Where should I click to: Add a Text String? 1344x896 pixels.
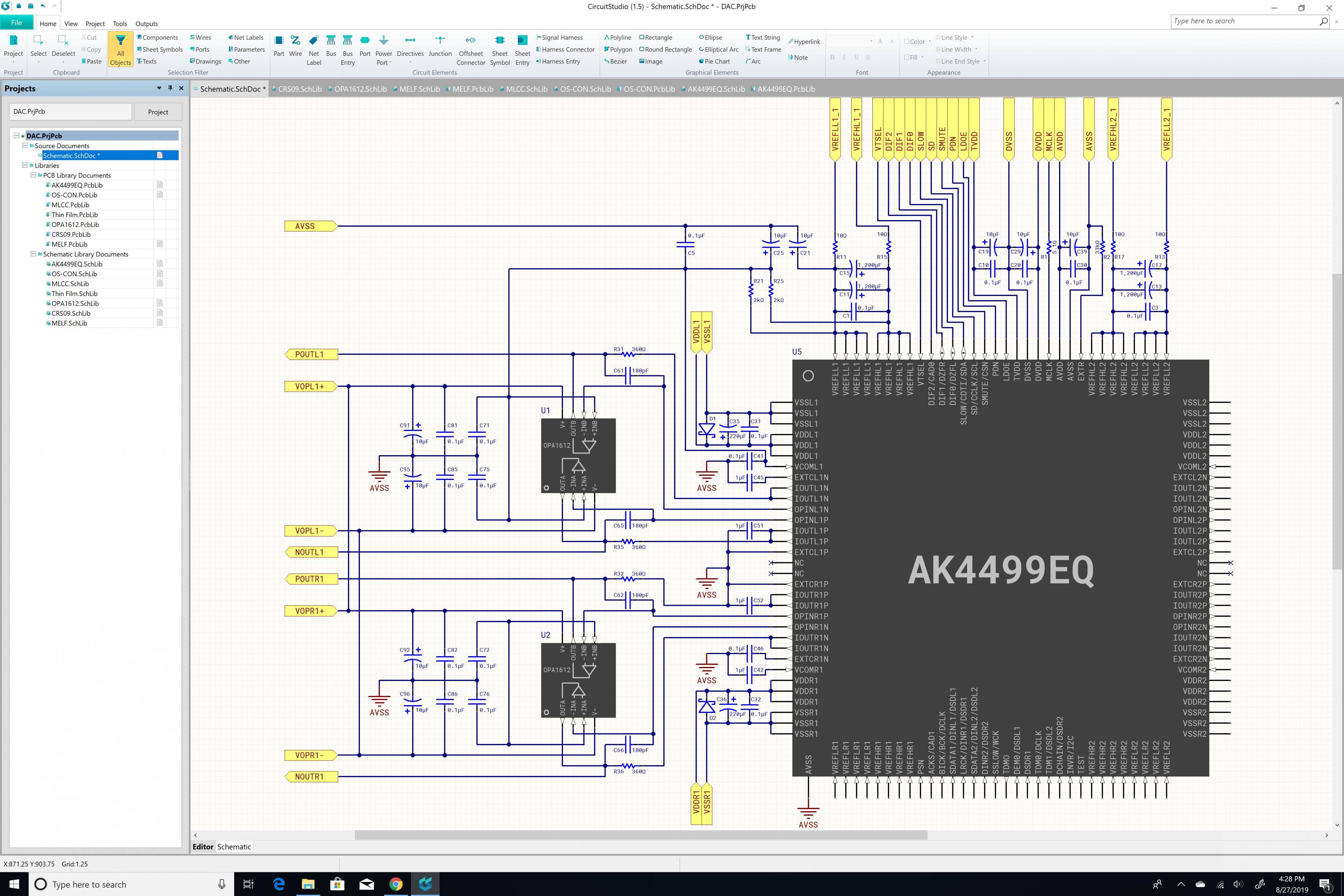pyautogui.click(x=763, y=38)
